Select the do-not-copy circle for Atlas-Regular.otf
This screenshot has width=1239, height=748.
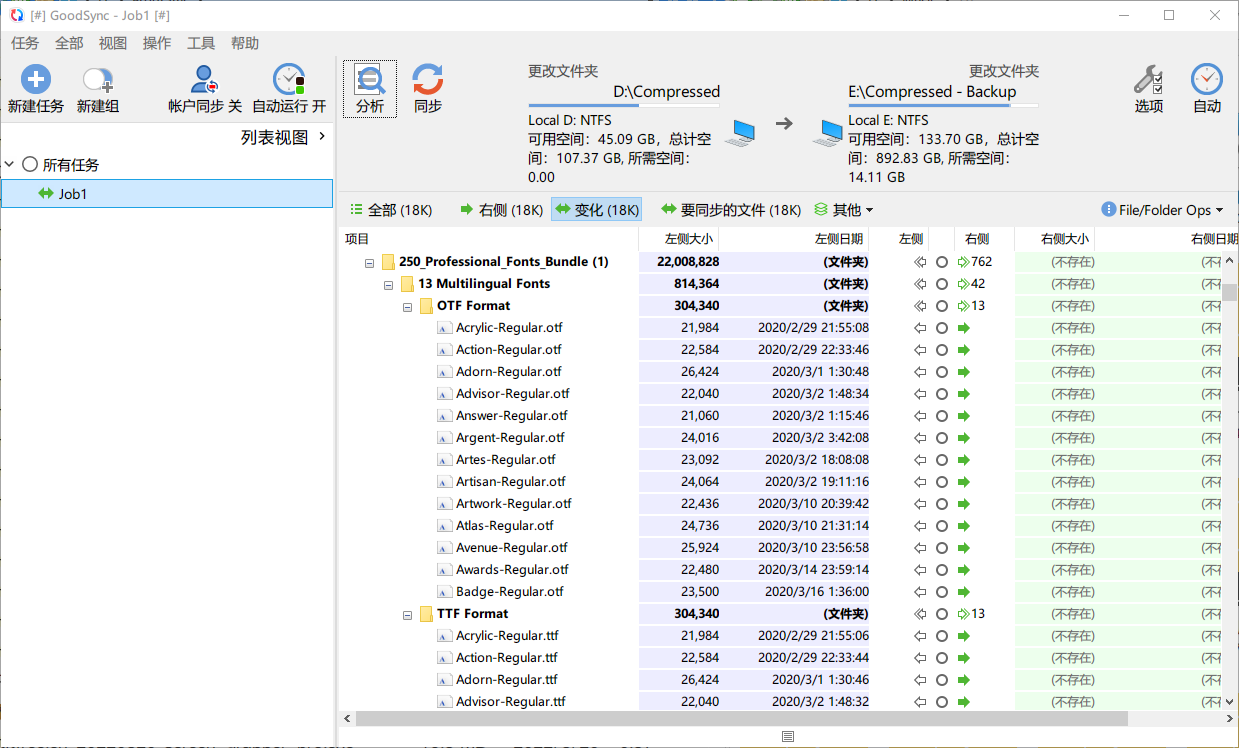tap(942, 526)
